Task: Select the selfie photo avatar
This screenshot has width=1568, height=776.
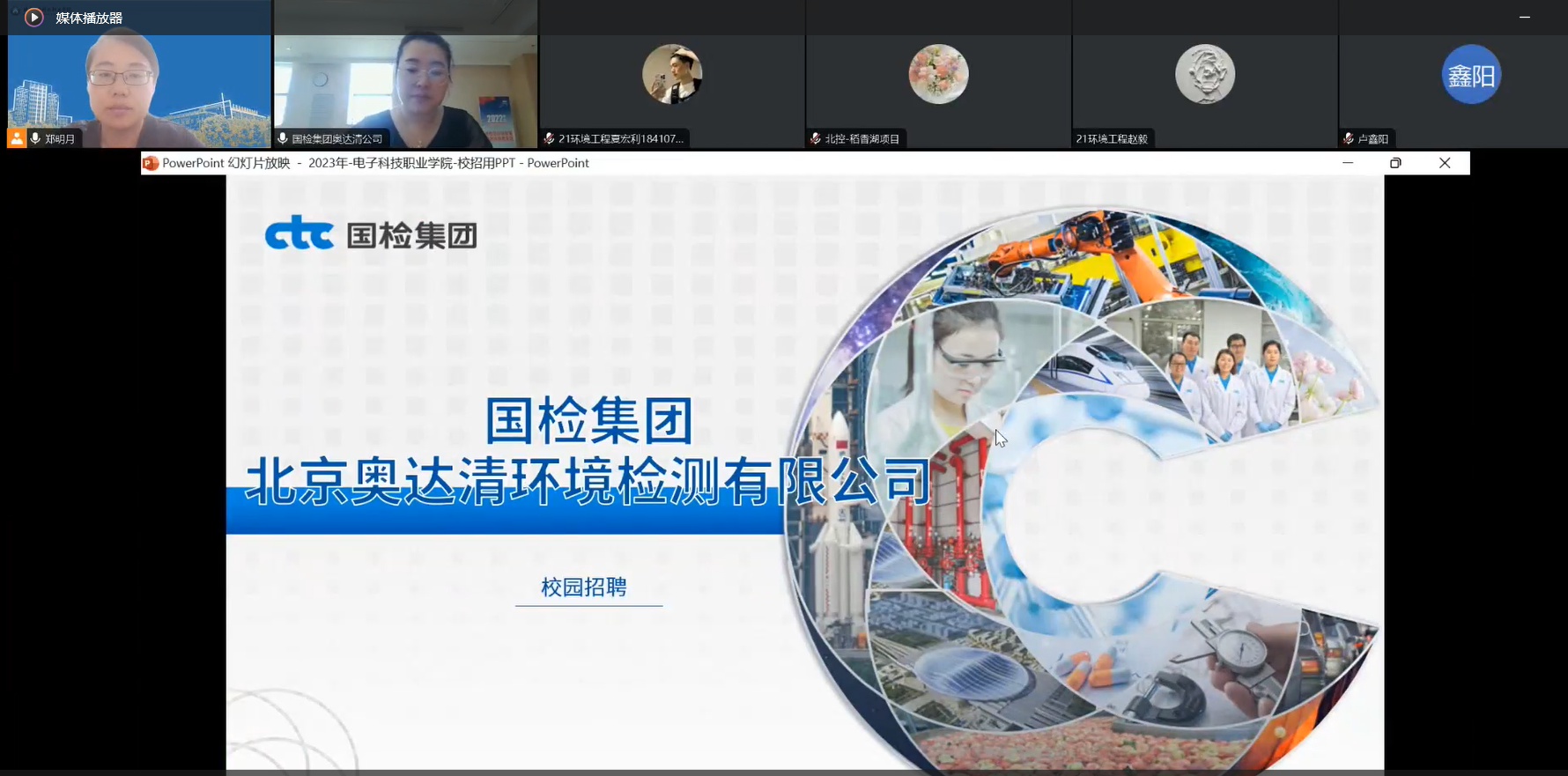Action: [x=671, y=74]
